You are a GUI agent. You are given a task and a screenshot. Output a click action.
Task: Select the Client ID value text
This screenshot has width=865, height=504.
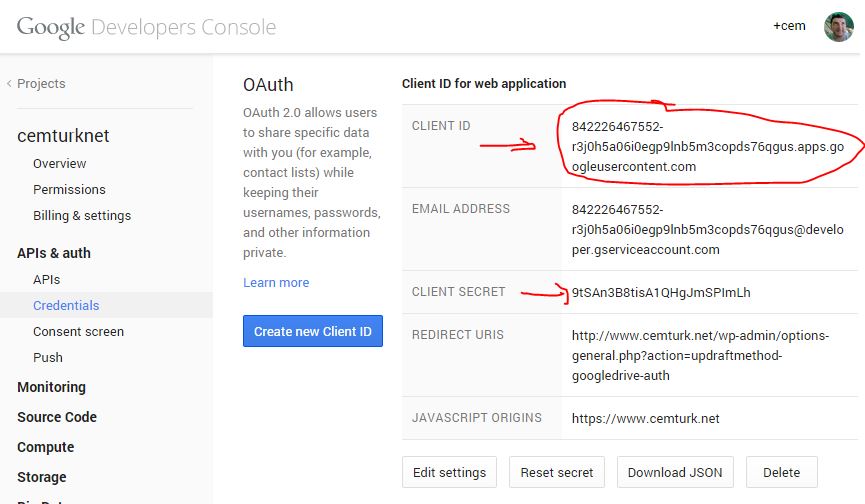[x=708, y=147]
